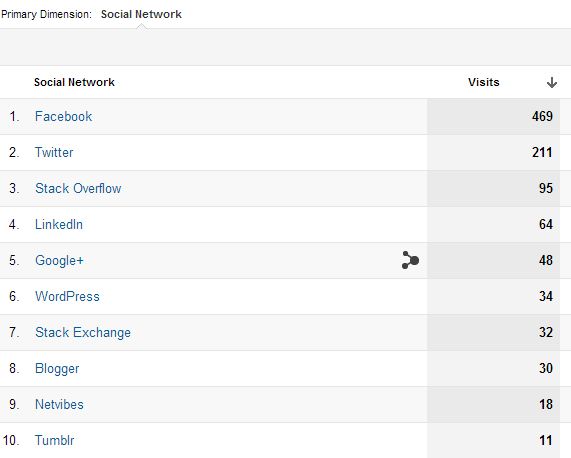Click the descending sort arrow beside Visits
Screen dimensions: 571x458
[x=552, y=83]
